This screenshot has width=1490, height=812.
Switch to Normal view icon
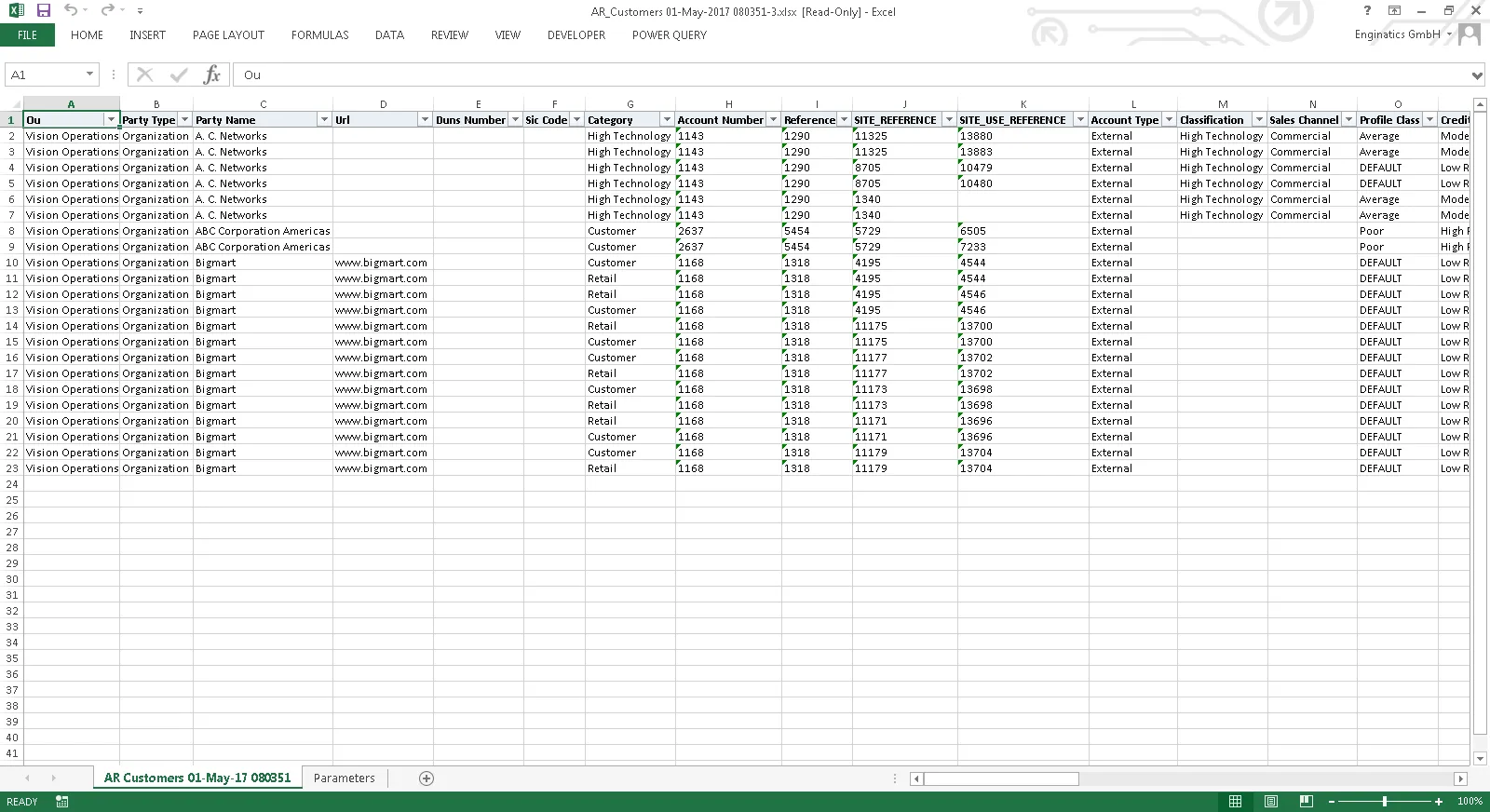coord(1235,801)
